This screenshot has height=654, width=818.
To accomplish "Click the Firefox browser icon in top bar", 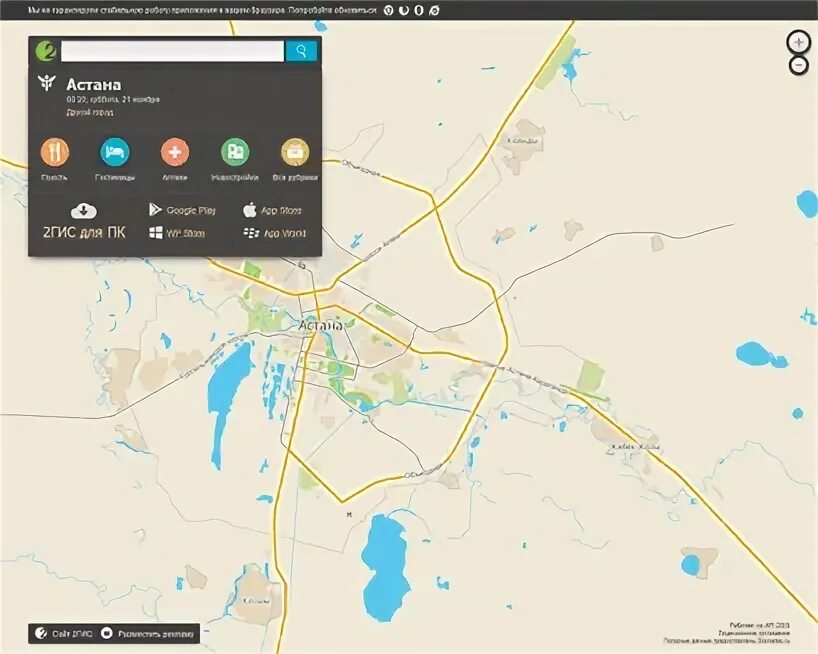I will [403, 10].
